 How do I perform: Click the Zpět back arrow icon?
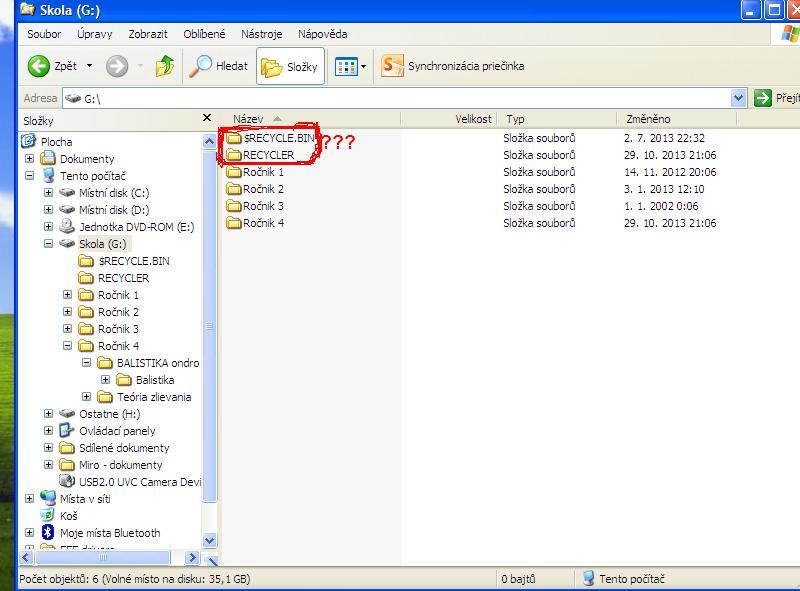coord(39,67)
